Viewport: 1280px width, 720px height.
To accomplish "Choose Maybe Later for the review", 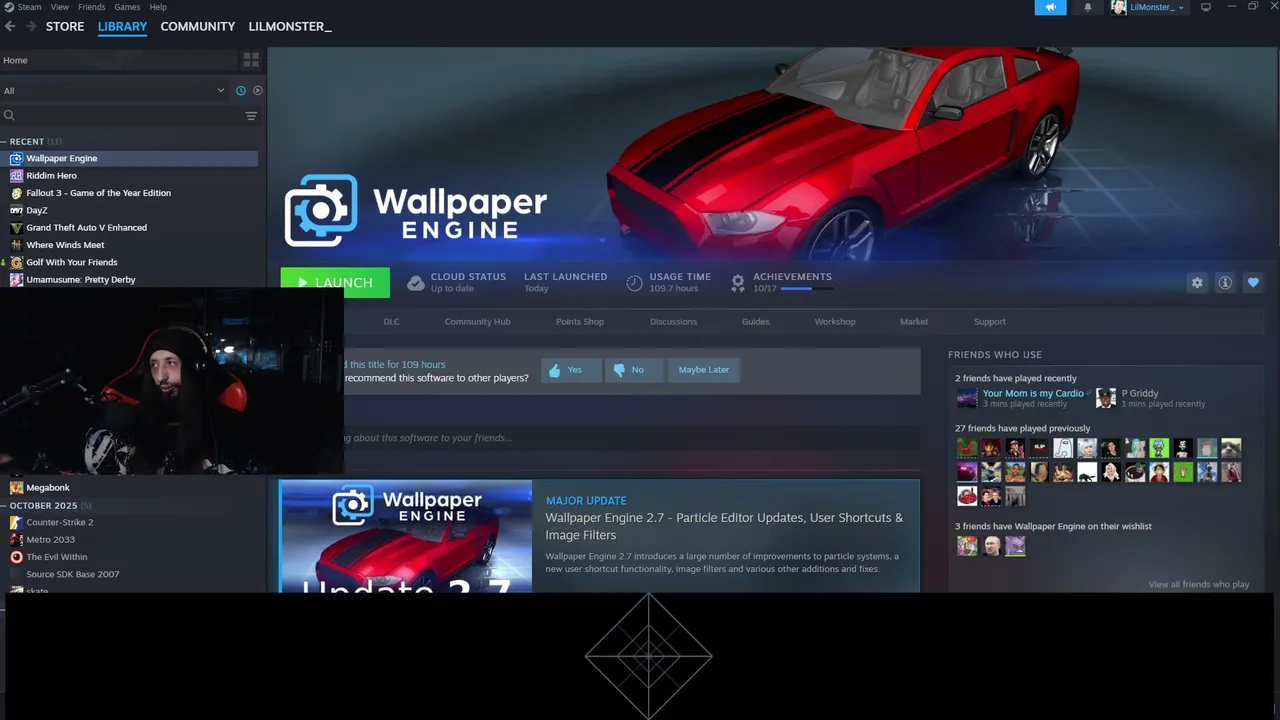I will pyautogui.click(x=704, y=370).
